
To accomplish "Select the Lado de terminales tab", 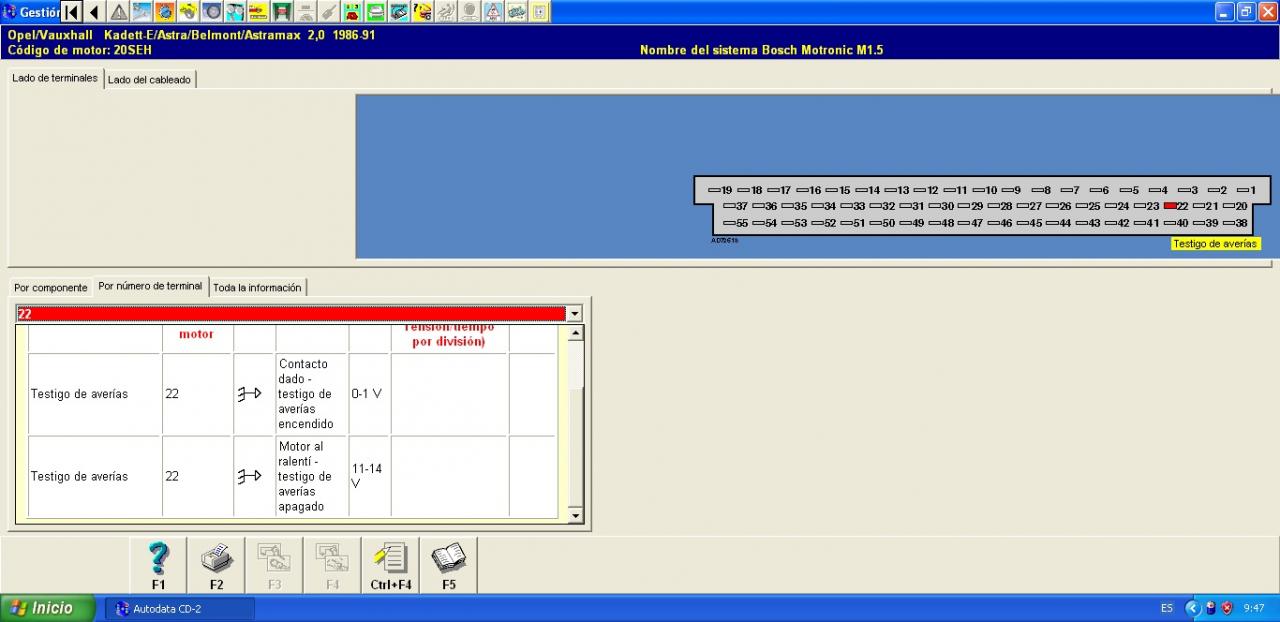I will tap(55, 78).
